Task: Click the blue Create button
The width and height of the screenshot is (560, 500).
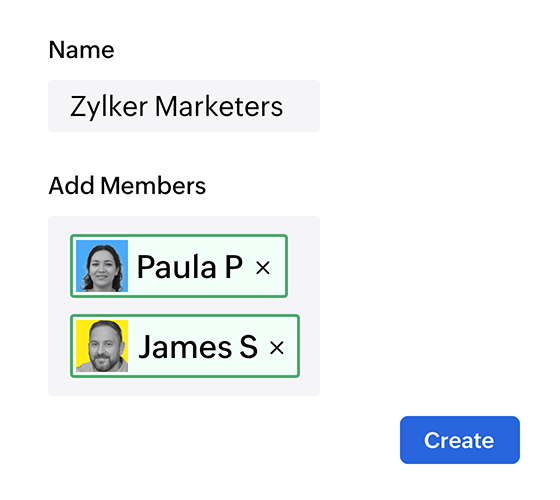Action: [x=460, y=440]
